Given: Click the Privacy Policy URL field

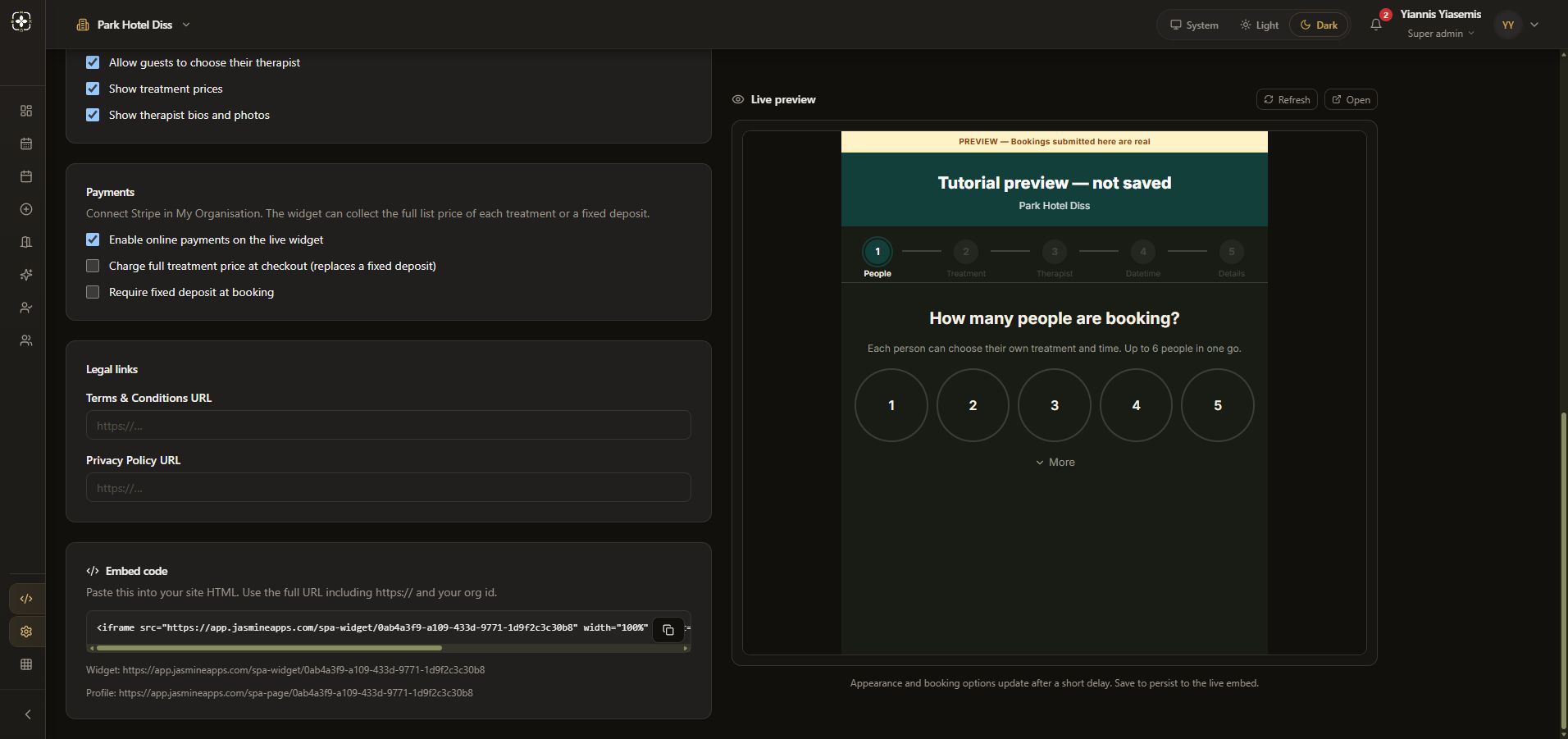Looking at the screenshot, I should click(389, 487).
